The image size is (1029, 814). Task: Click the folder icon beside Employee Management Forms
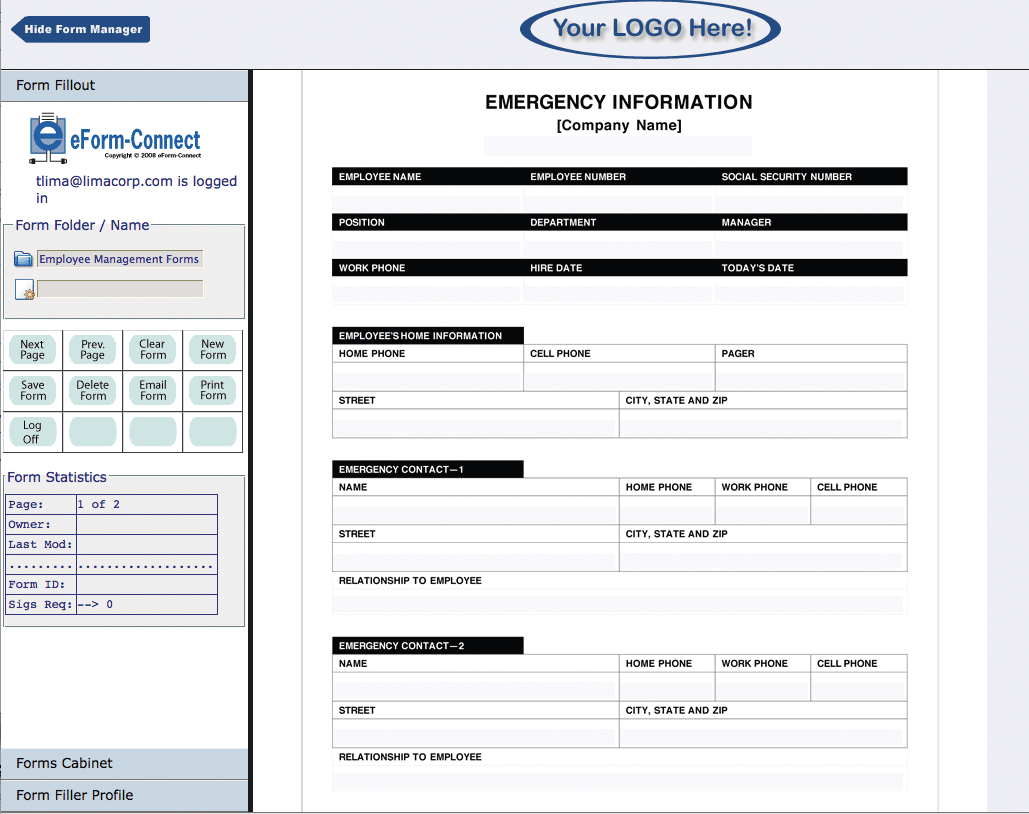[x=23, y=259]
